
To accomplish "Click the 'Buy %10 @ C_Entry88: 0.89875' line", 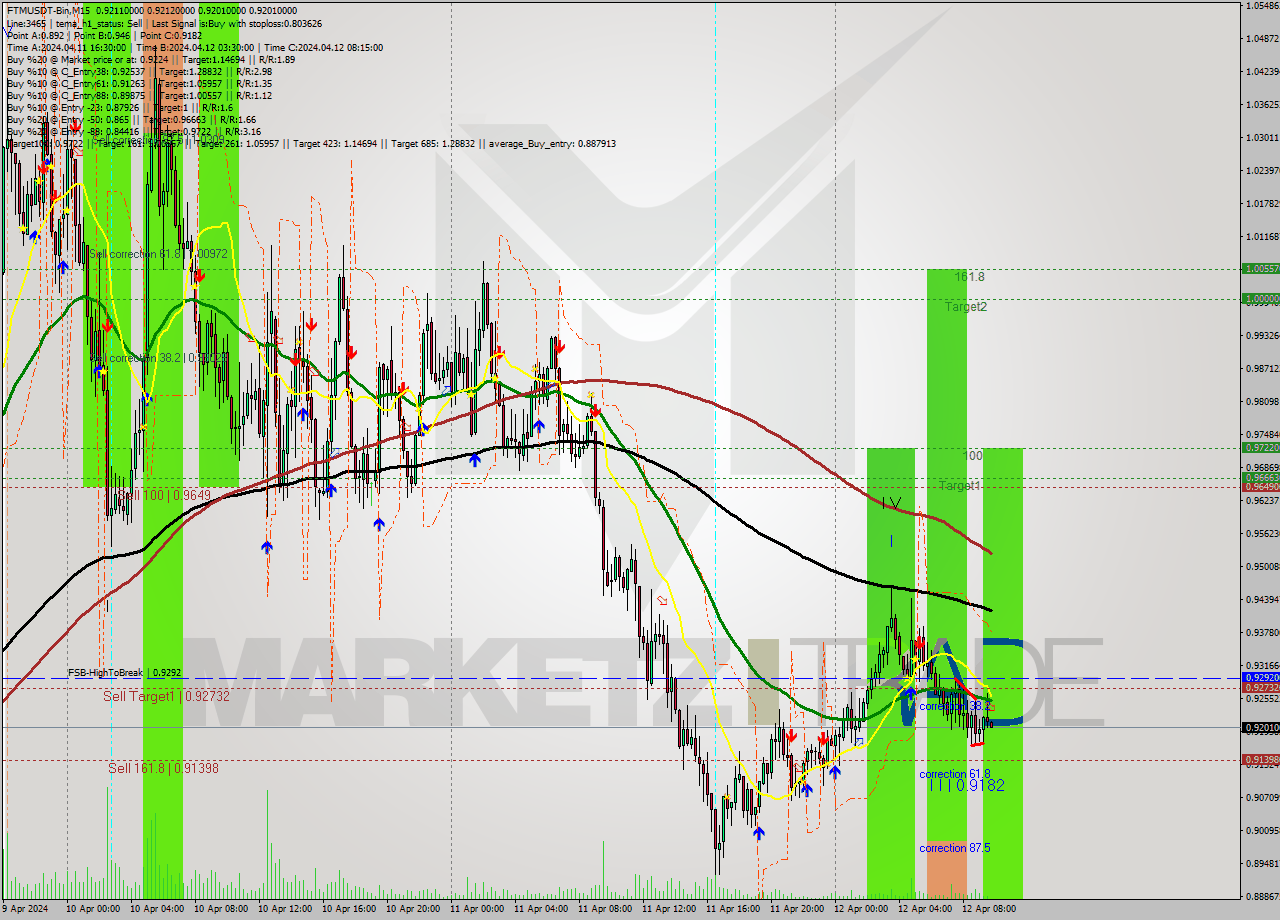I will [x=139, y=95].
